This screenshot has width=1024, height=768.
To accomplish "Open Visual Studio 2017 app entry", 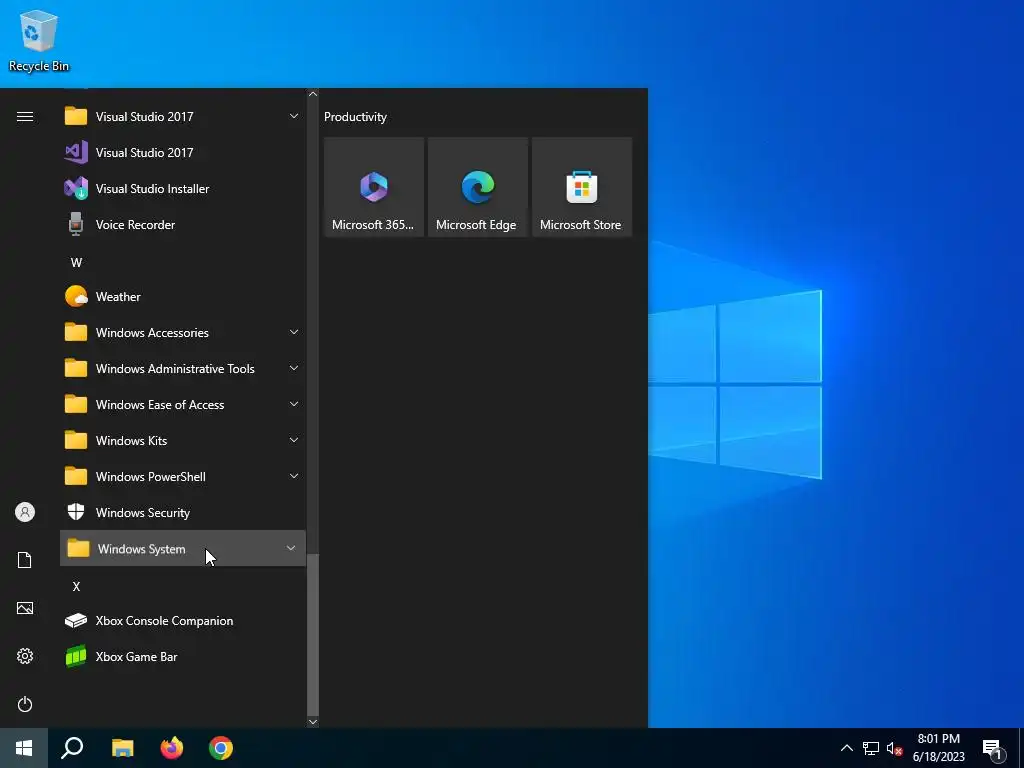I will click(x=183, y=152).
